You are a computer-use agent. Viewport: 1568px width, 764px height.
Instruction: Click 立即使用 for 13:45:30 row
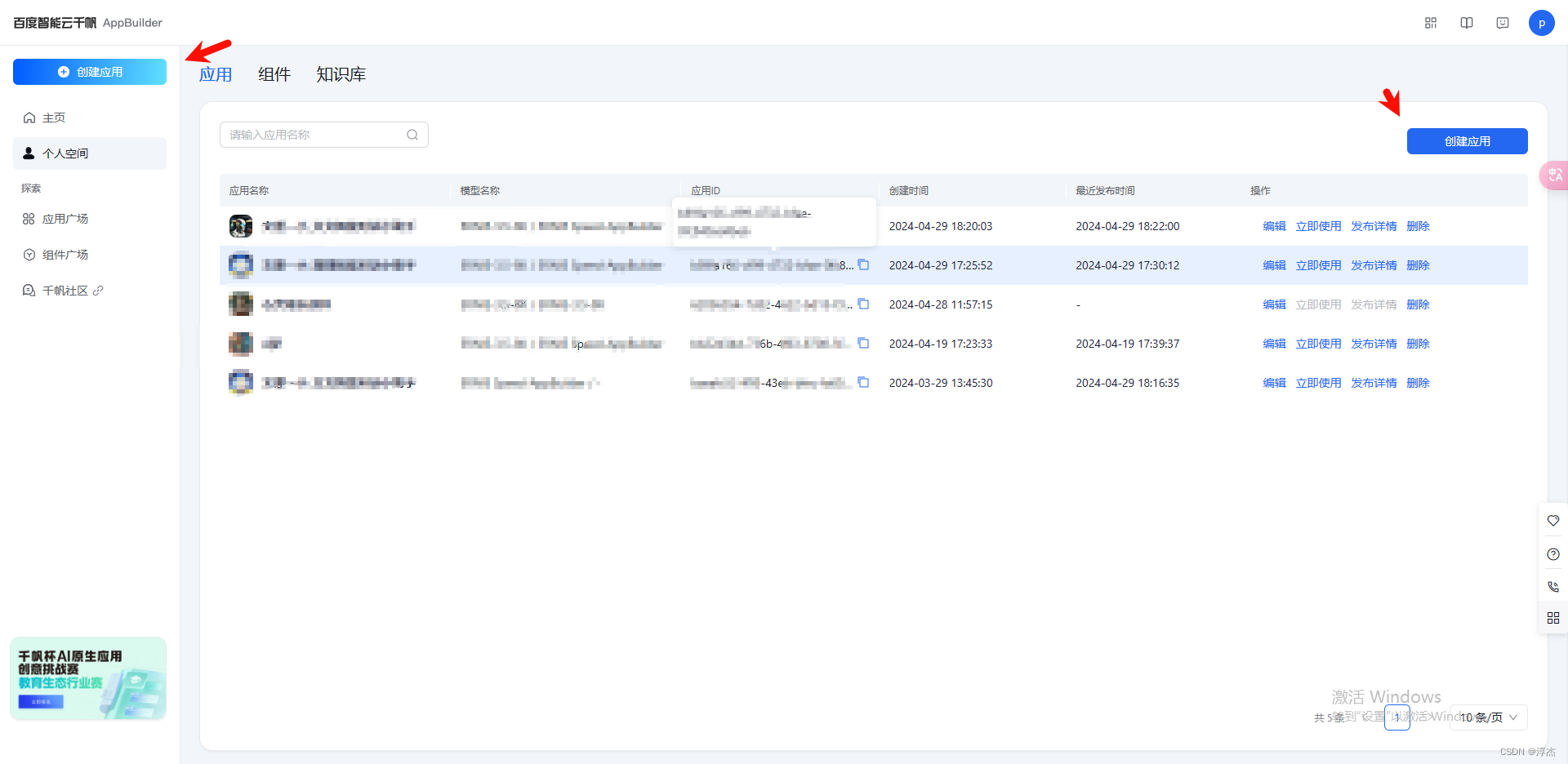click(x=1318, y=383)
